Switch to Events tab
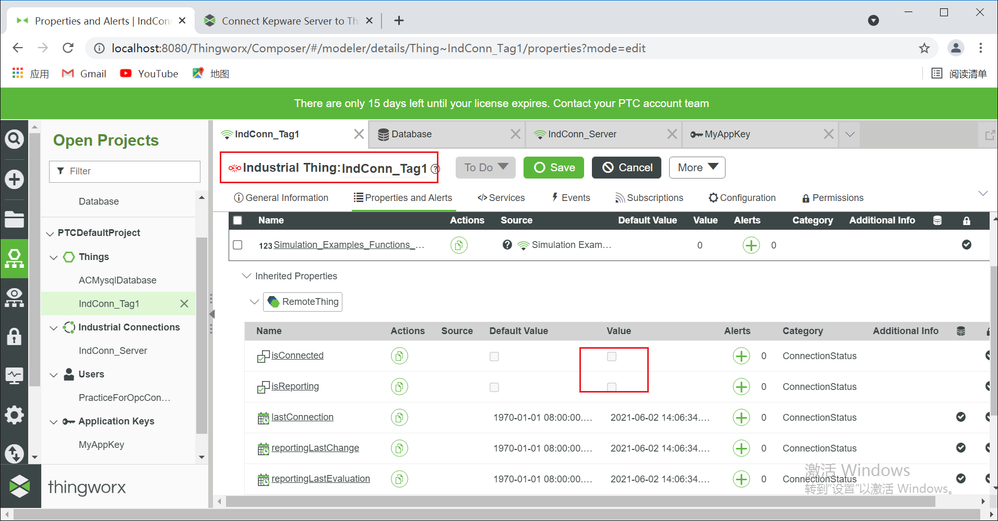 pos(571,198)
